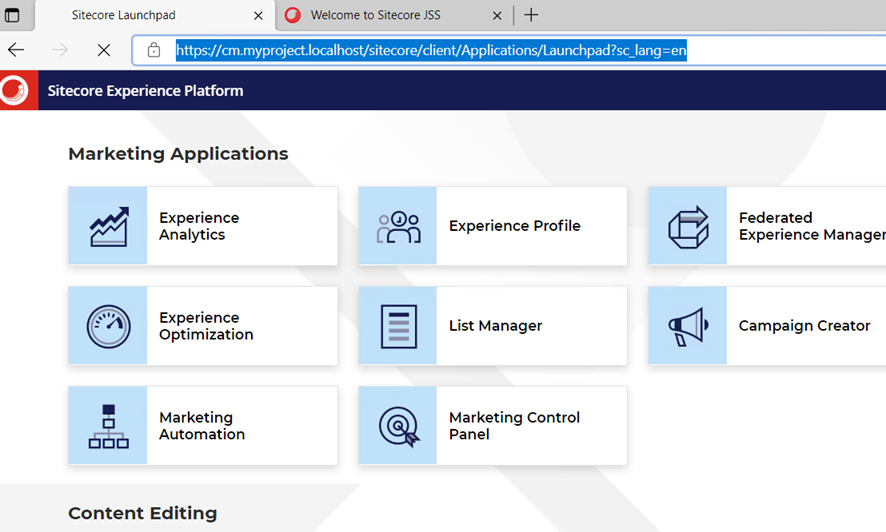Image resolution: width=886 pixels, height=532 pixels.
Task: Click the lock site info icon
Action: click(x=154, y=50)
